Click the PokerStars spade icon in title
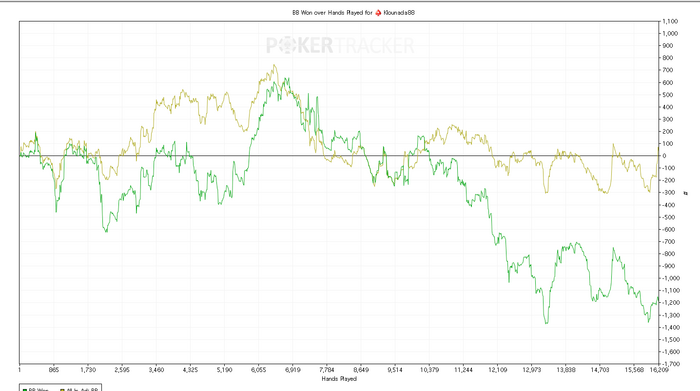Image resolution: width=700 pixels, height=391 pixels. click(378, 13)
